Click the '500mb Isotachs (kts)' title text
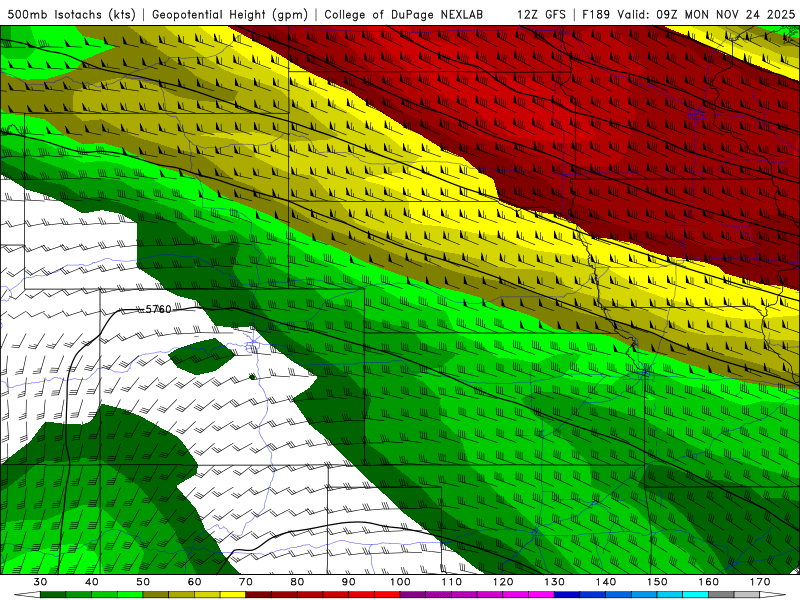 [x=72, y=15]
